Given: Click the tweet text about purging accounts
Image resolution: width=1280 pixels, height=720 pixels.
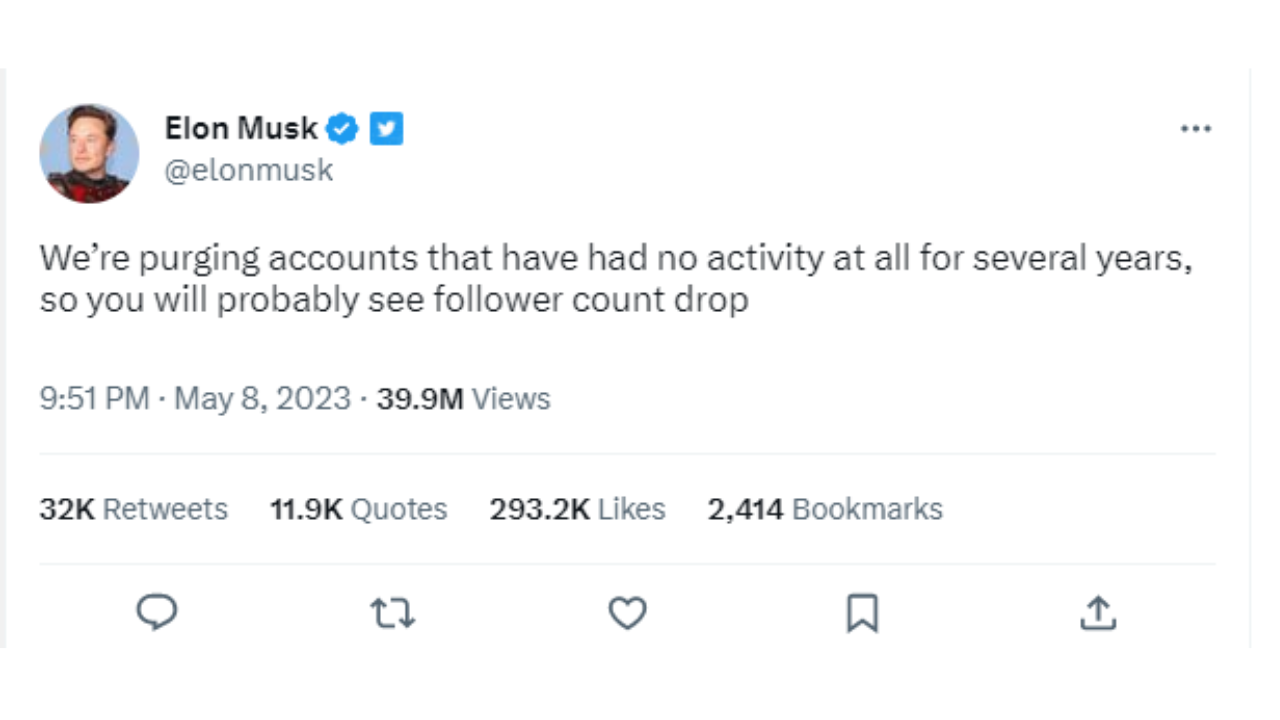Looking at the screenshot, I should [615, 279].
